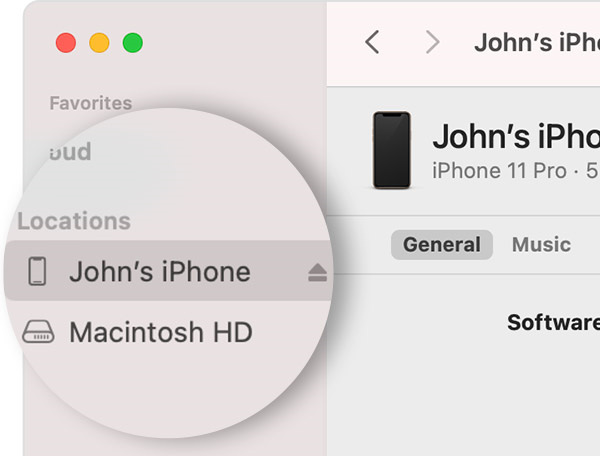Click the Software label
600x456 pixels.
553,322
